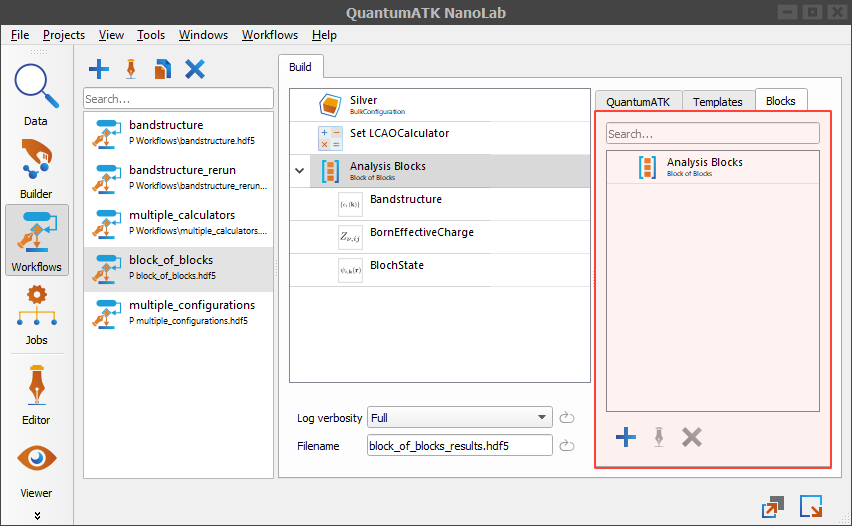Viewport: 852px width, 526px height.
Task: Click the pen edit icon above workflow list
Action: [131, 69]
